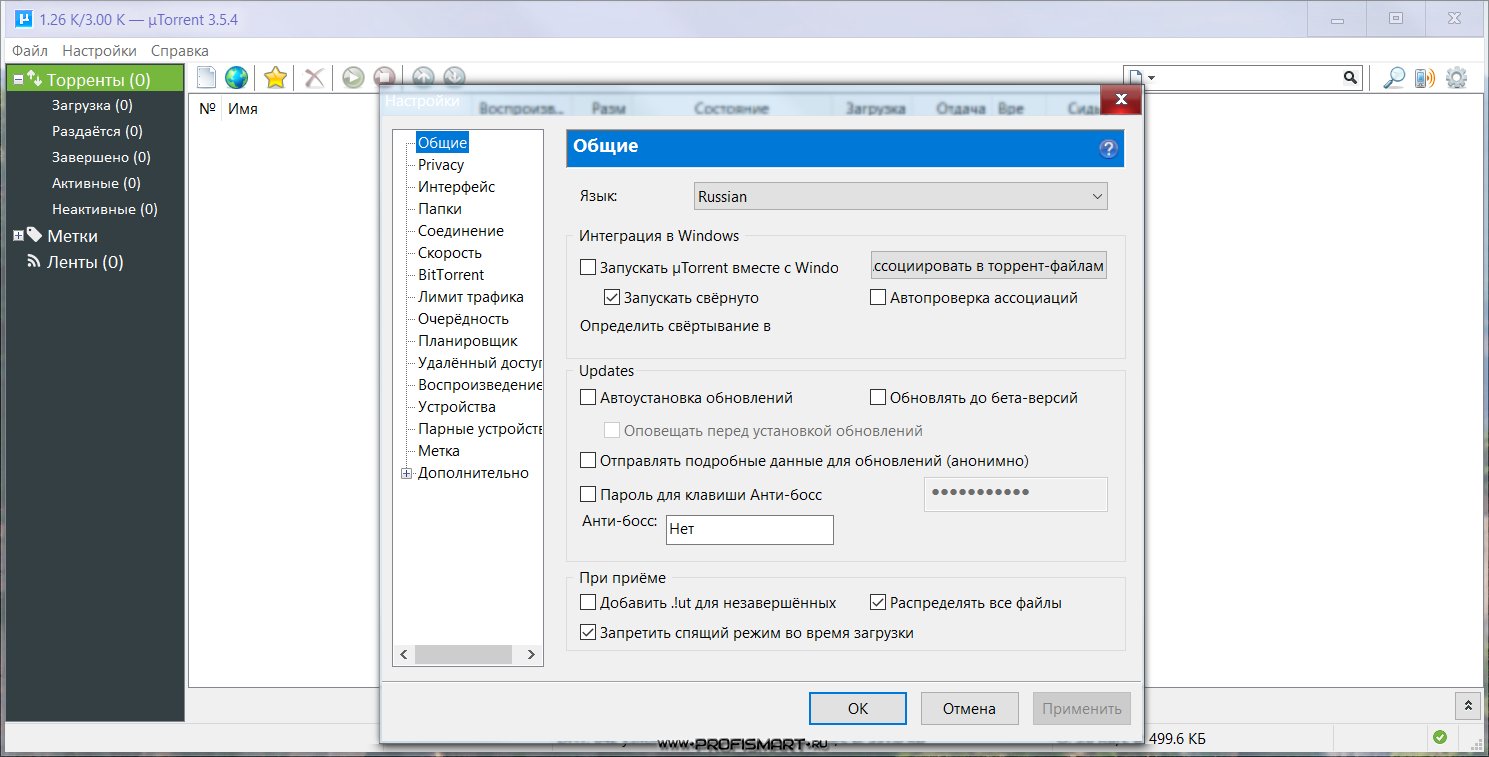Select Интерфейс in settings tree
Screen dimensions: 1489x757
[x=456, y=186]
